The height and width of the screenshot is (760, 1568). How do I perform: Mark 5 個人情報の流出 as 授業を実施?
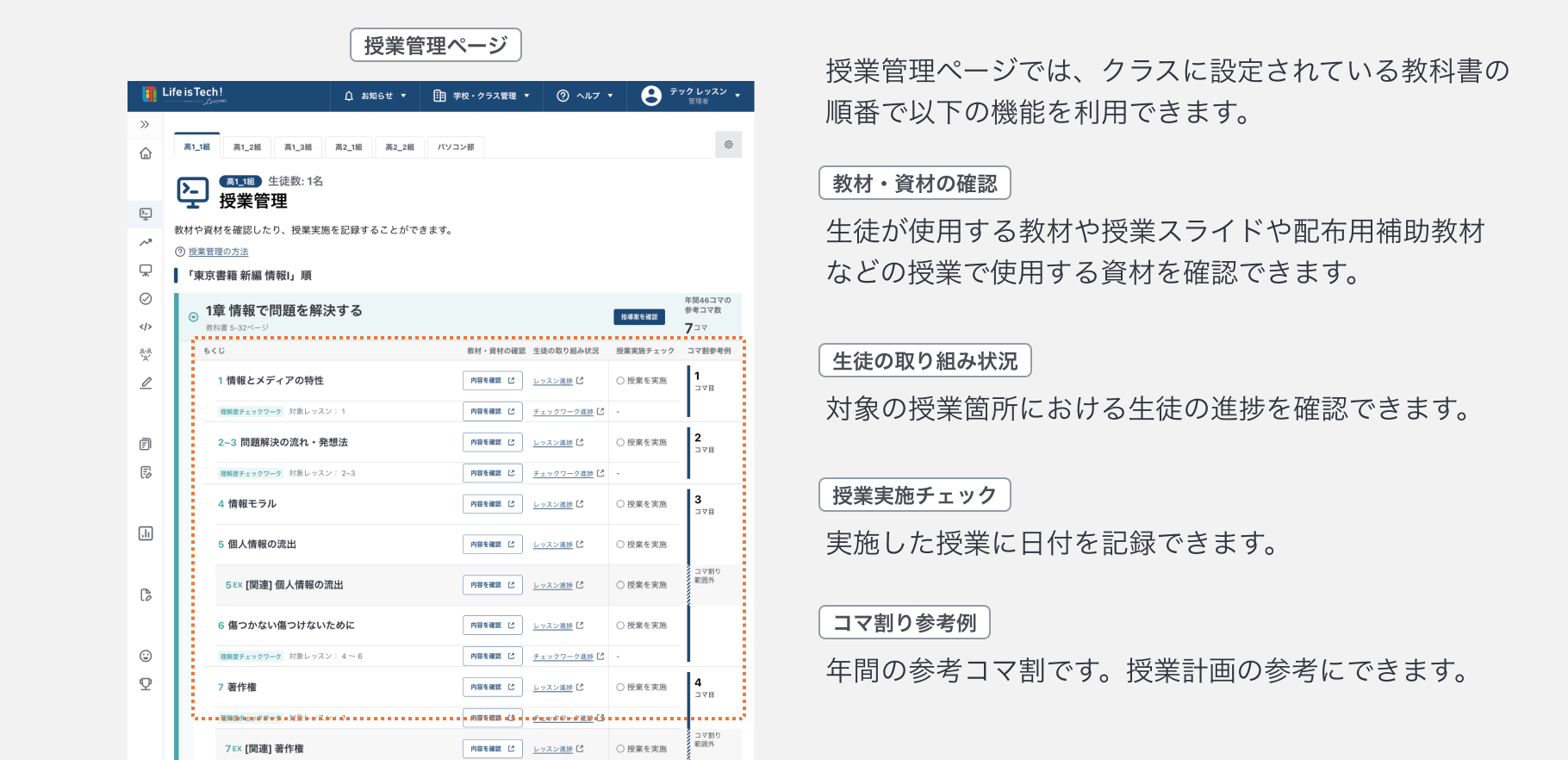point(642,545)
